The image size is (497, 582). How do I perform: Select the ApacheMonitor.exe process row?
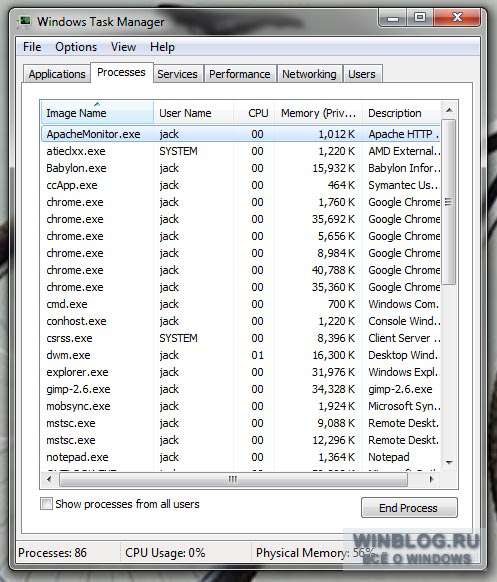pos(241,134)
